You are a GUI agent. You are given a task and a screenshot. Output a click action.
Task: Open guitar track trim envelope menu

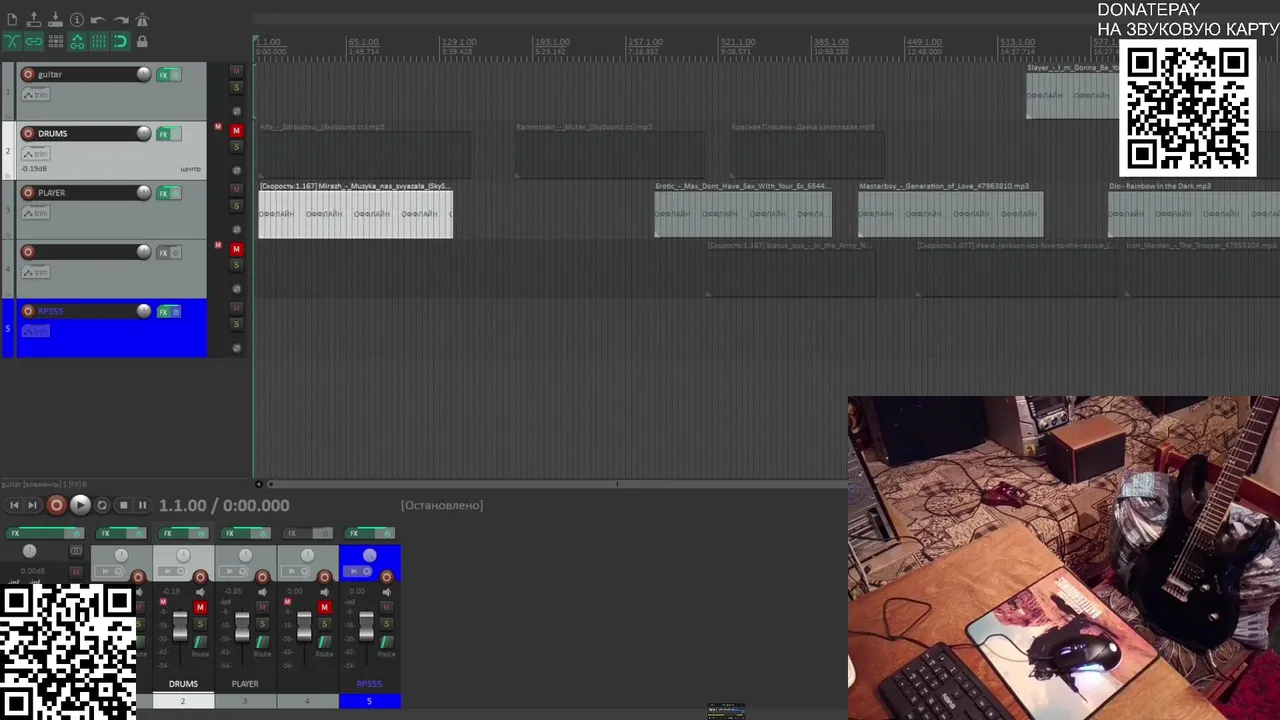[x=36, y=94]
